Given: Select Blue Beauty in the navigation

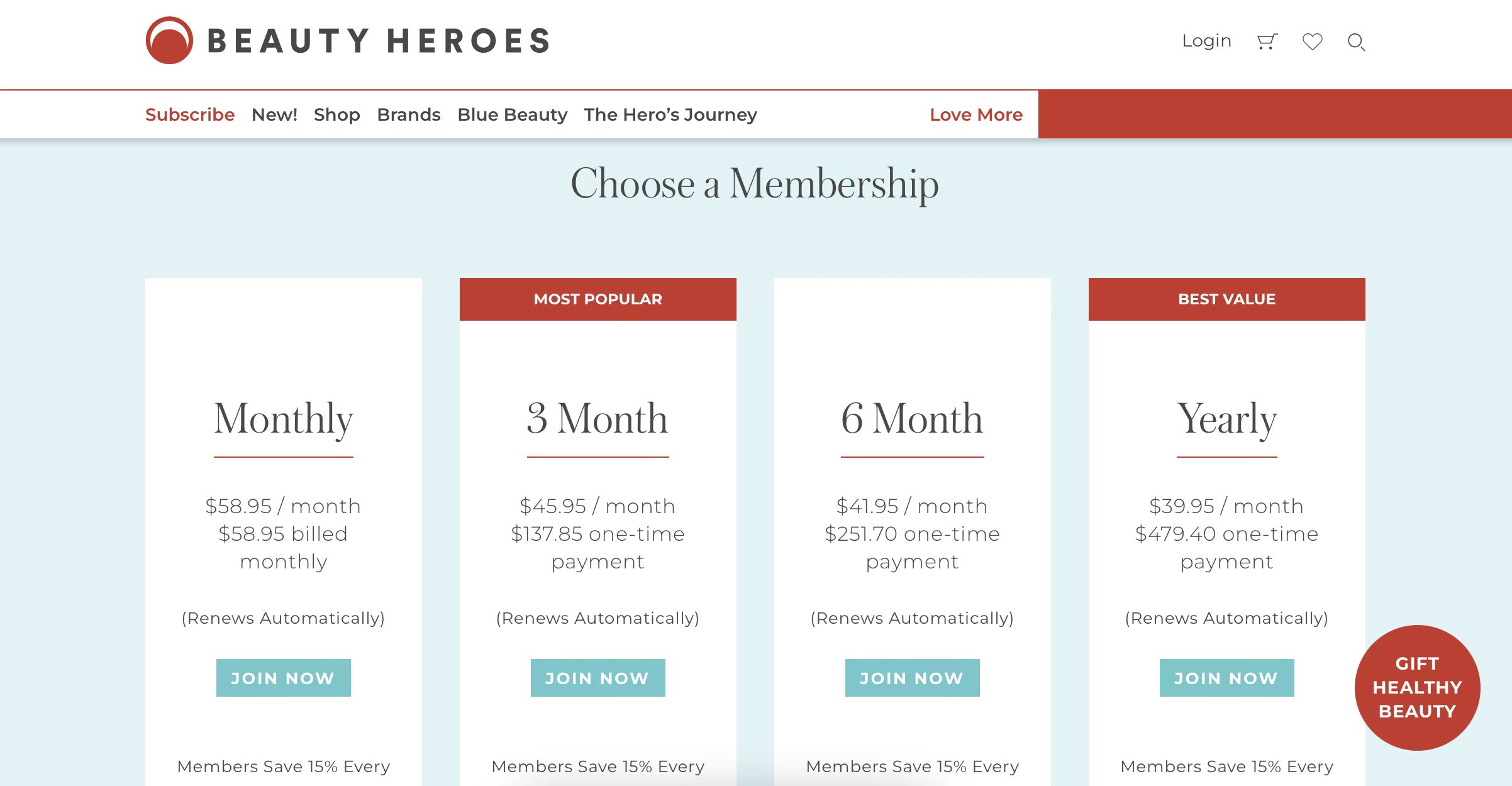Looking at the screenshot, I should (x=513, y=114).
